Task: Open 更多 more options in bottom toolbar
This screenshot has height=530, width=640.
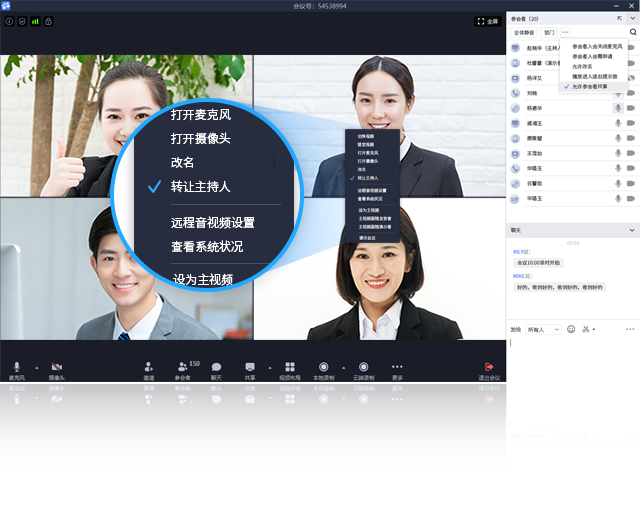Action: pos(397,370)
